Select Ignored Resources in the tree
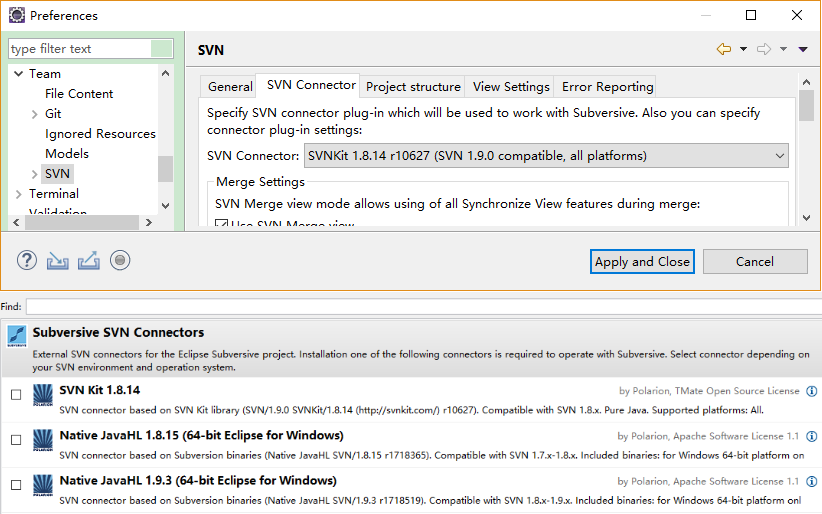Screen dimensions: 822x514 click(100, 134)
